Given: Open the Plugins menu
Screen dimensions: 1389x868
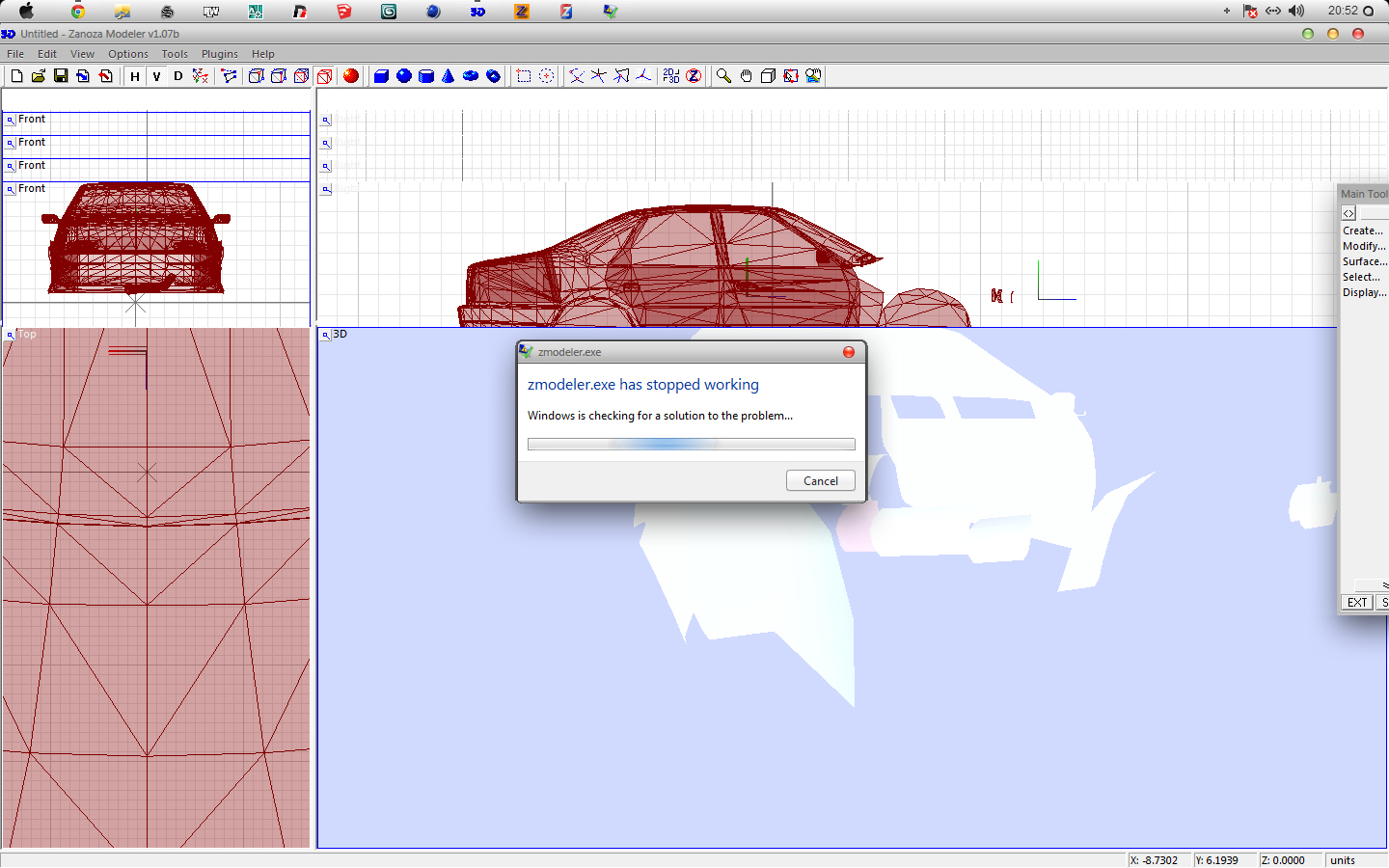Looking at the screenshot, I should [x=220, y=54].
